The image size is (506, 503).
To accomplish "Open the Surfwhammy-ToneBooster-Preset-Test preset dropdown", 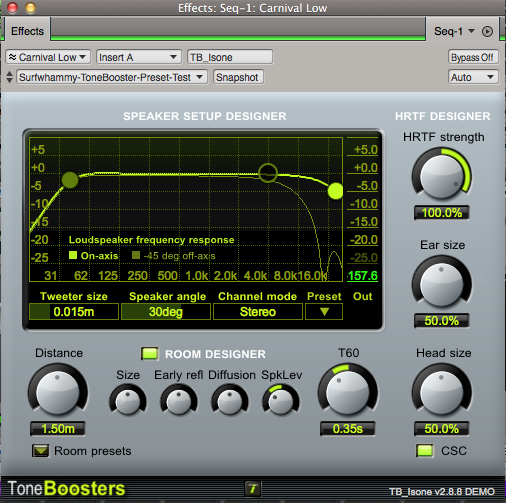I will pyautogui.click(x=112, y=77).
